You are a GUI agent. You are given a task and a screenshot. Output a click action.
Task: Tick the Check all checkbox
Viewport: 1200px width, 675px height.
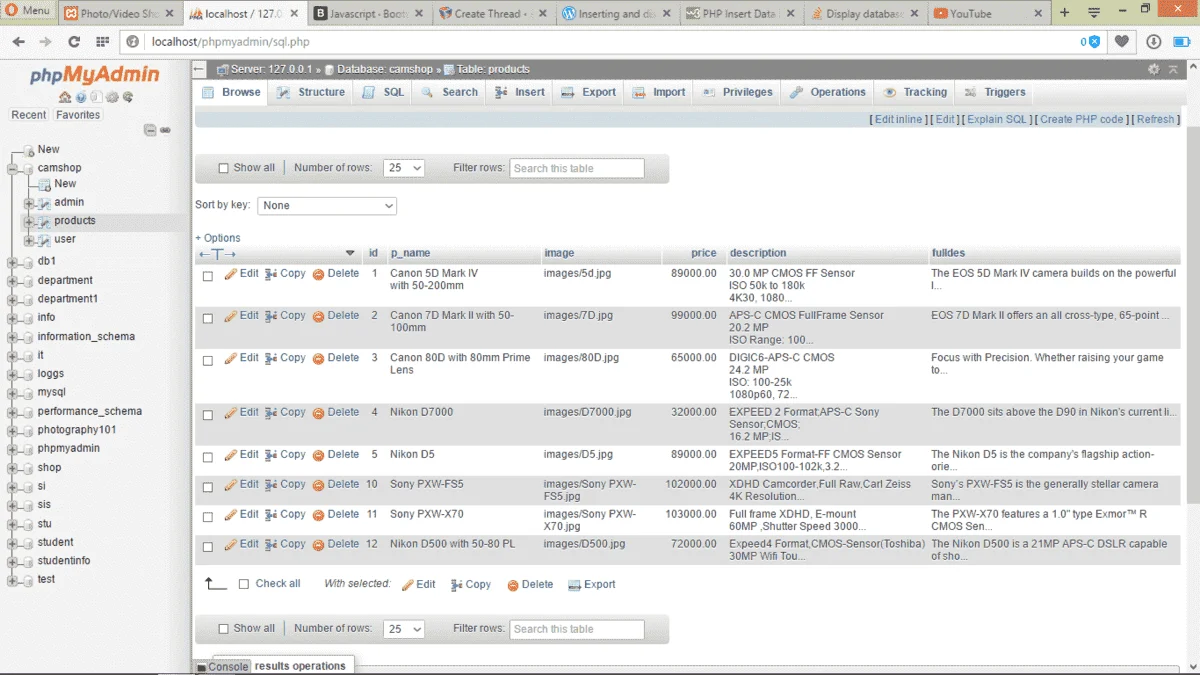click(x=244, y=584)
